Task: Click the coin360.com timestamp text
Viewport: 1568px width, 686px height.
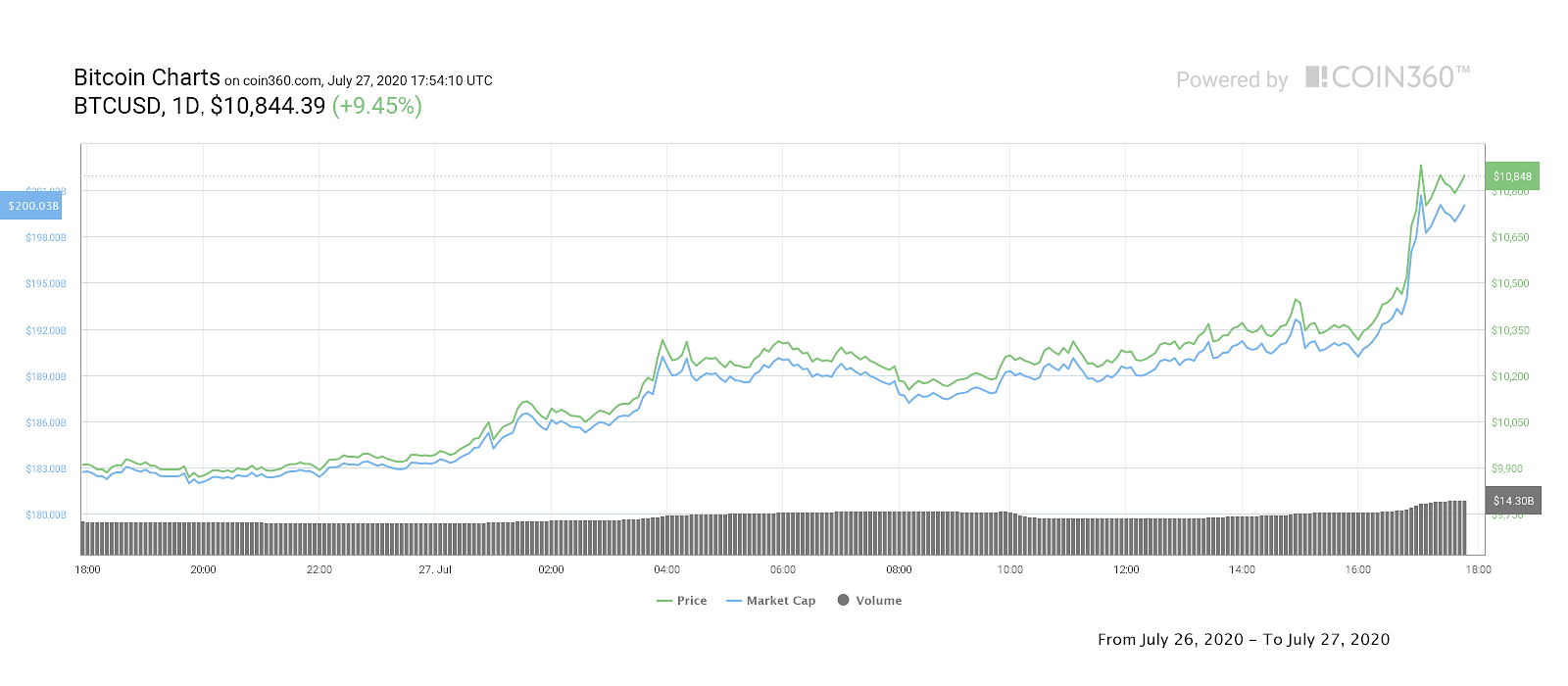Action: click(359, 80)
